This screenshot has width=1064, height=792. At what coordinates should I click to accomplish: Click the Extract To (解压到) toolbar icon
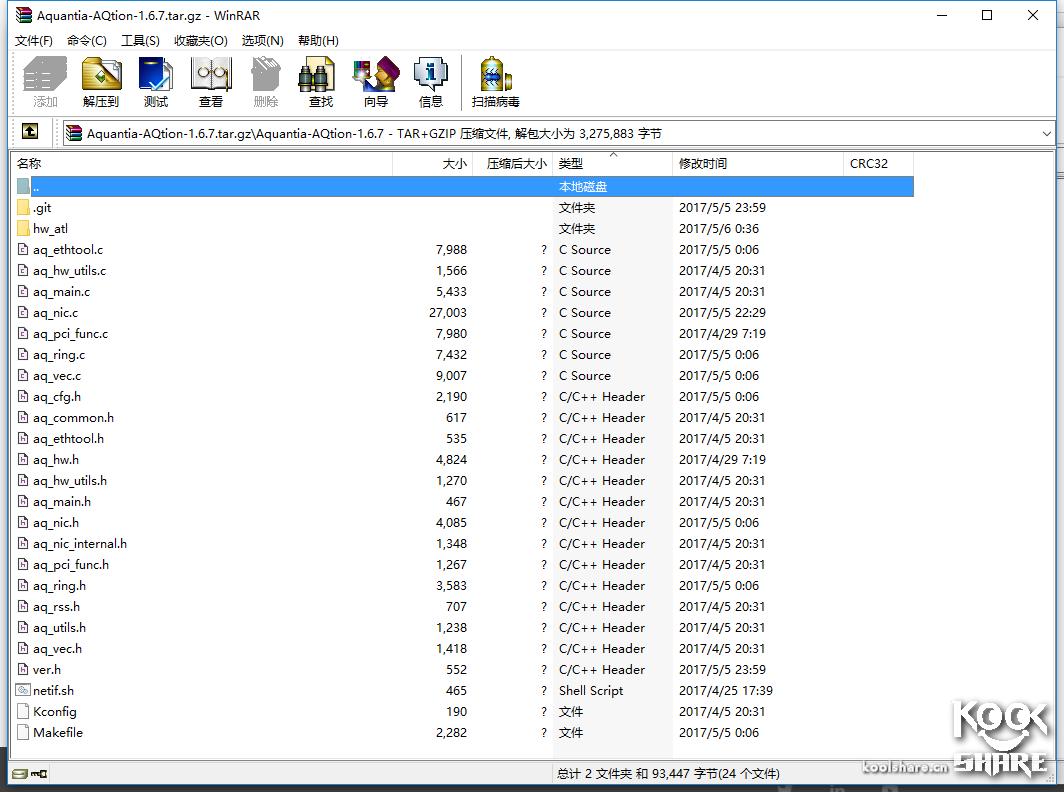click(101, 82)
